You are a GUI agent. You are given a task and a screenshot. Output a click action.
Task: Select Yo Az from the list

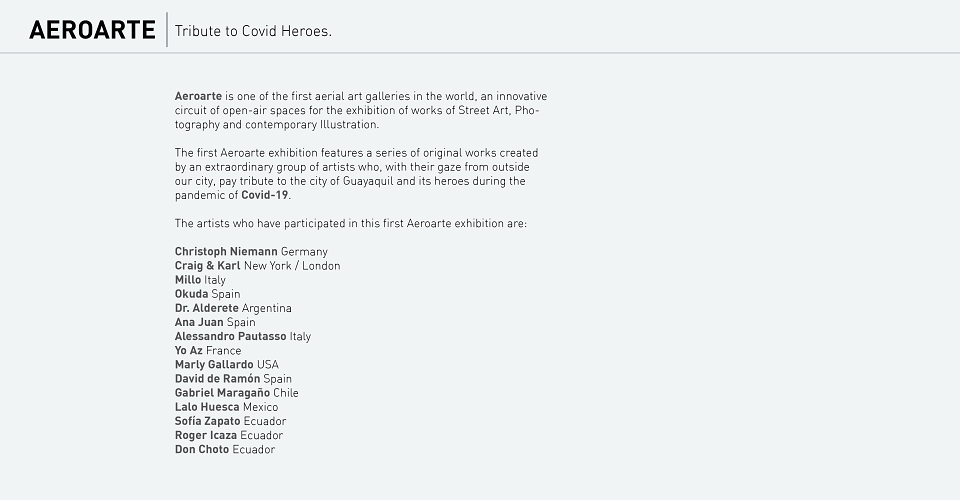click(189, 350)
